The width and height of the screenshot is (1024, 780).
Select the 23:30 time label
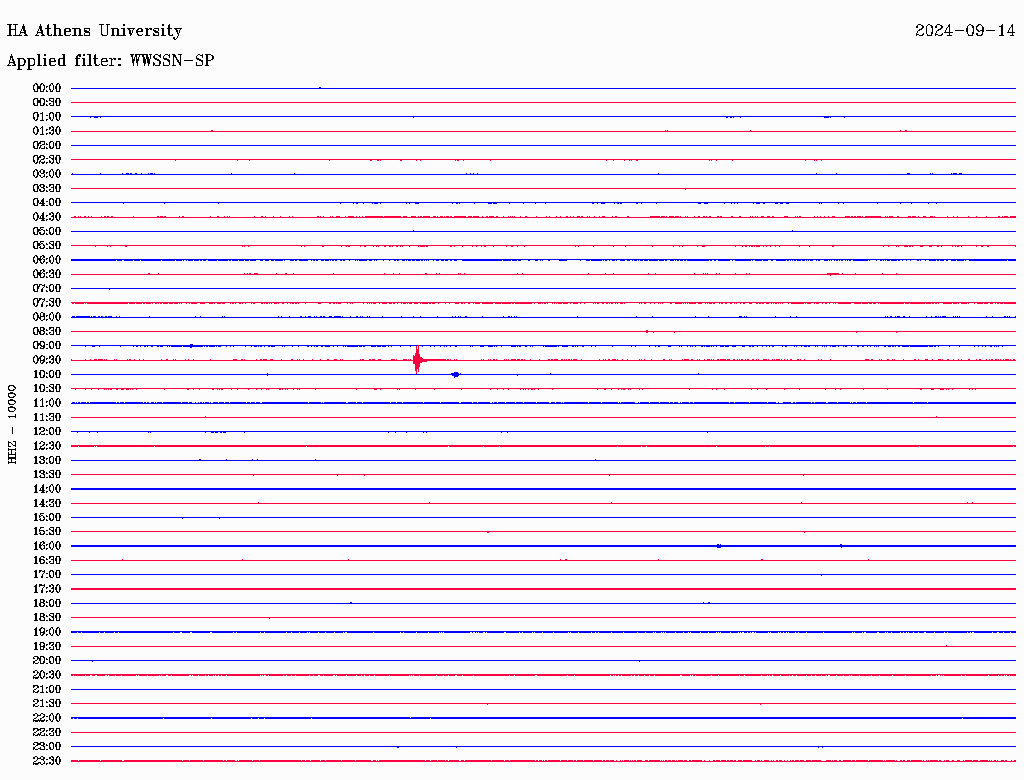(47, 760)
